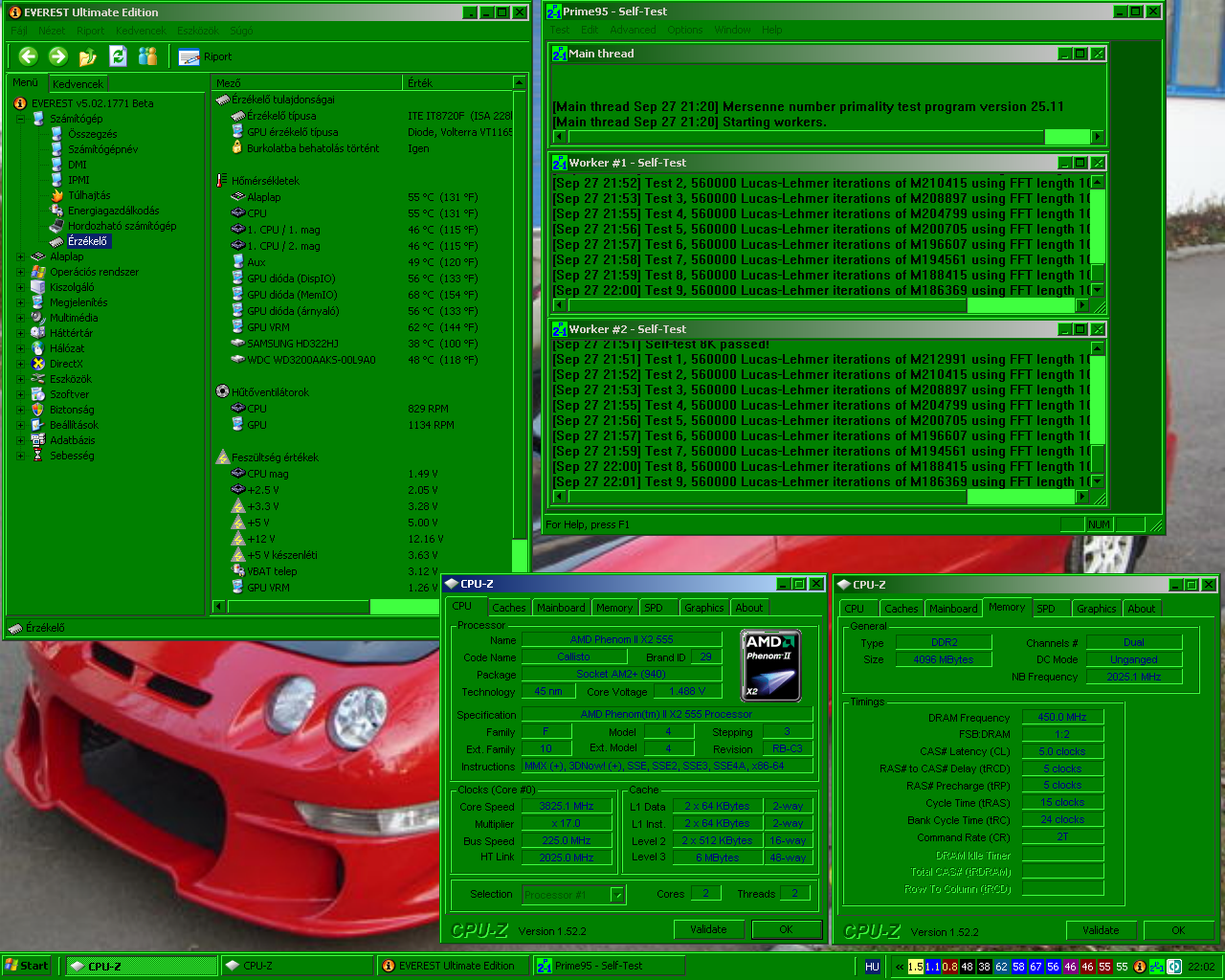Click the Burkolatba behatolás padlock icon
The image size is (1225, 980).
[x=237, y=147]
